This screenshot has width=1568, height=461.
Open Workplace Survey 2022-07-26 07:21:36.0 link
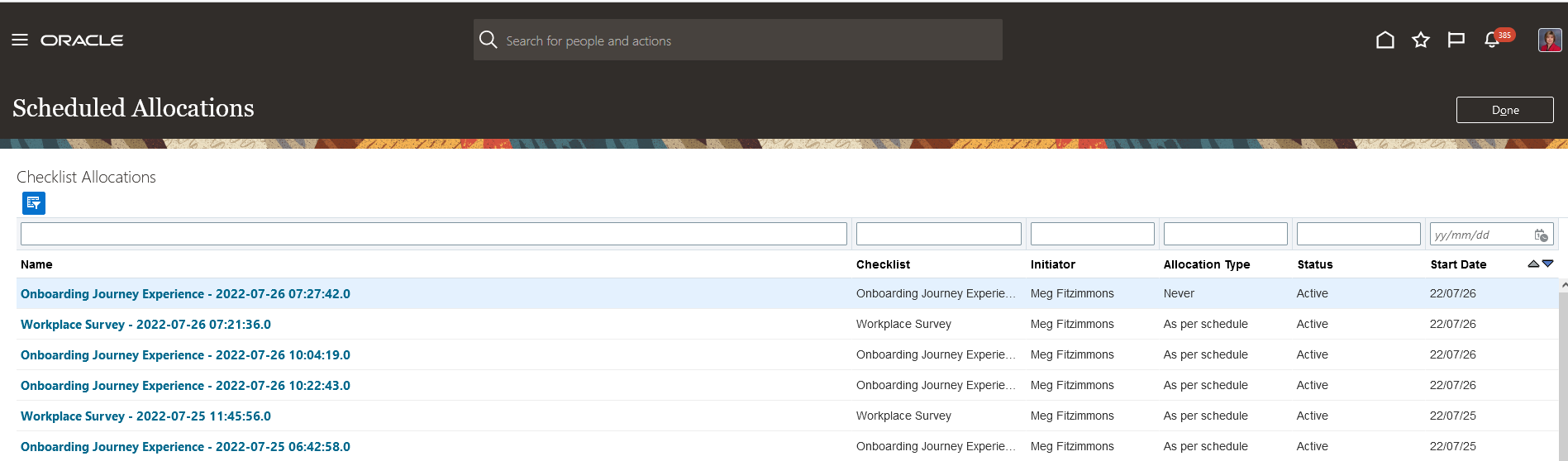pos(145,325)
